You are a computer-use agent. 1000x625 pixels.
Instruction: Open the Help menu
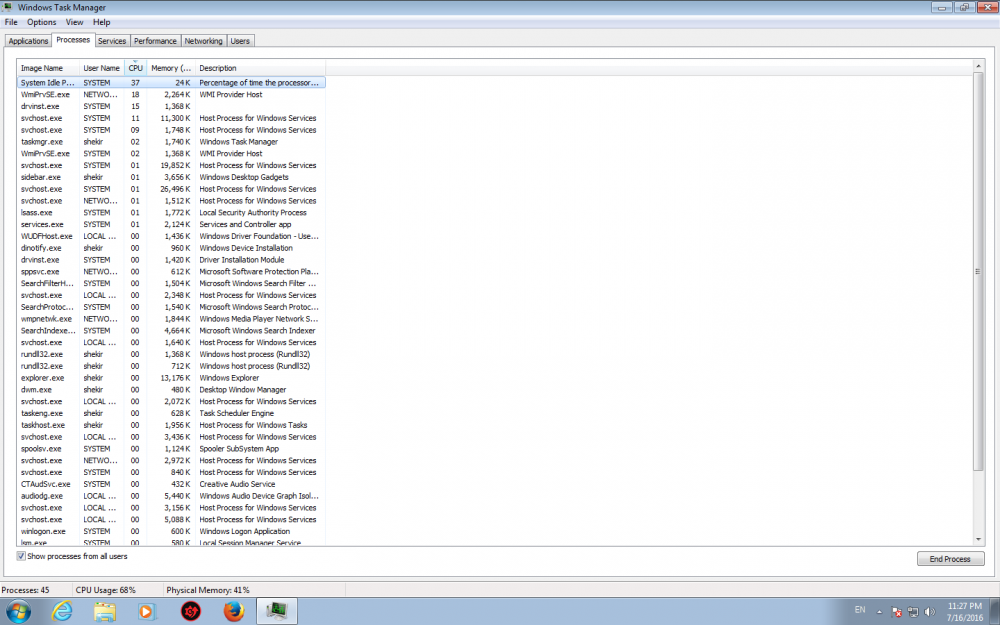pos(101,22)
